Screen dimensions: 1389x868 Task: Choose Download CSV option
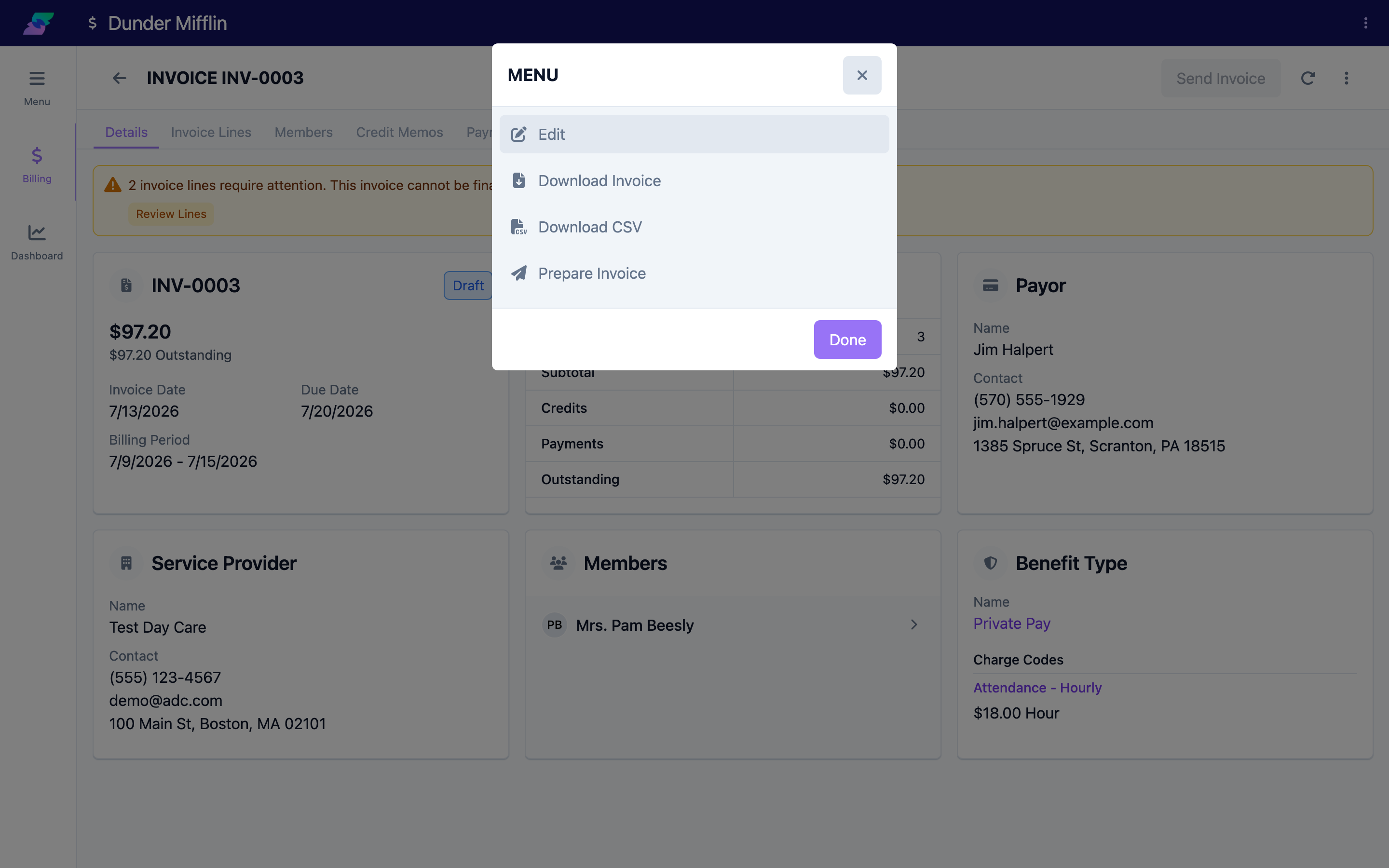click(x=694, y=227)
